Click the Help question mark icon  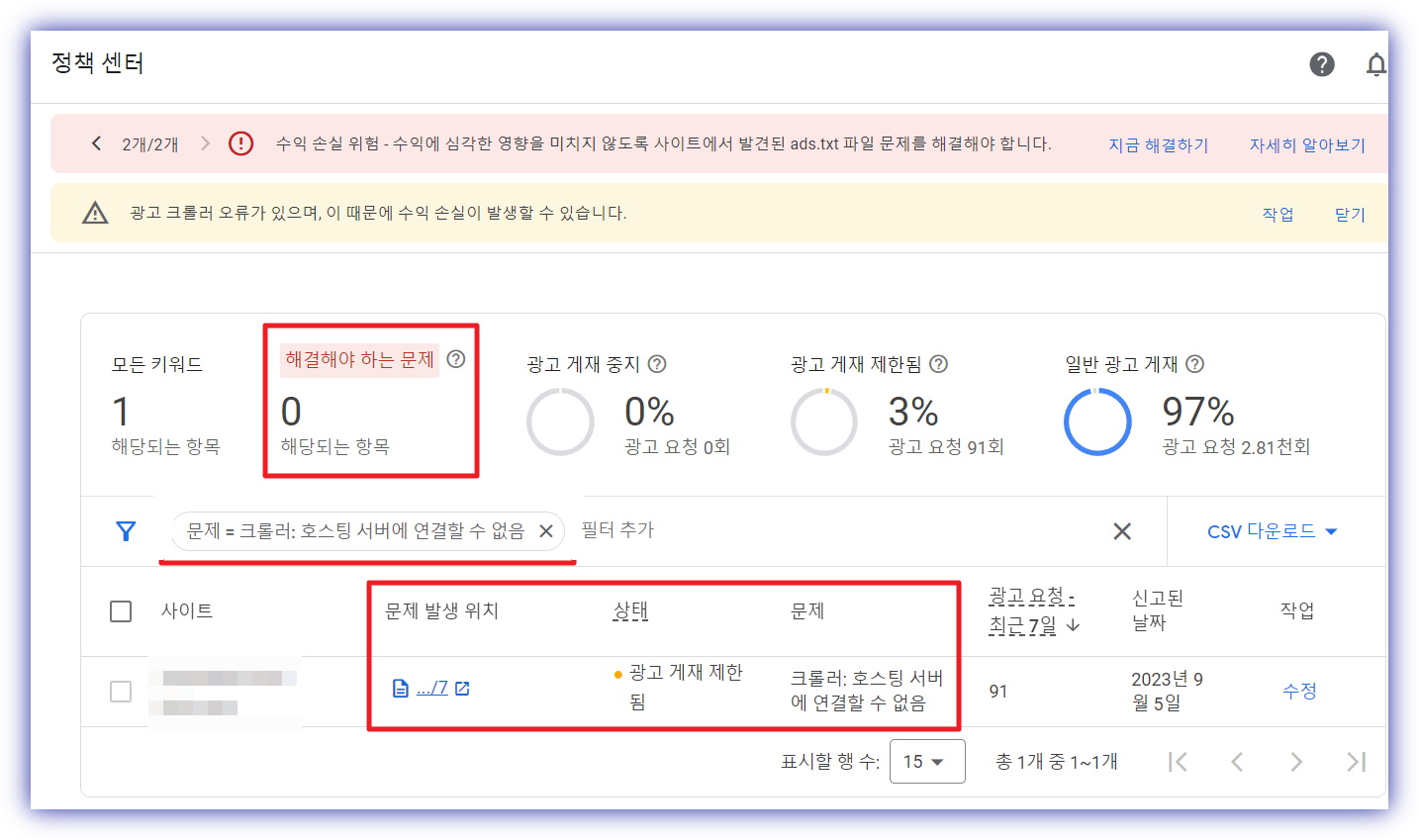tap(1321, 63)
